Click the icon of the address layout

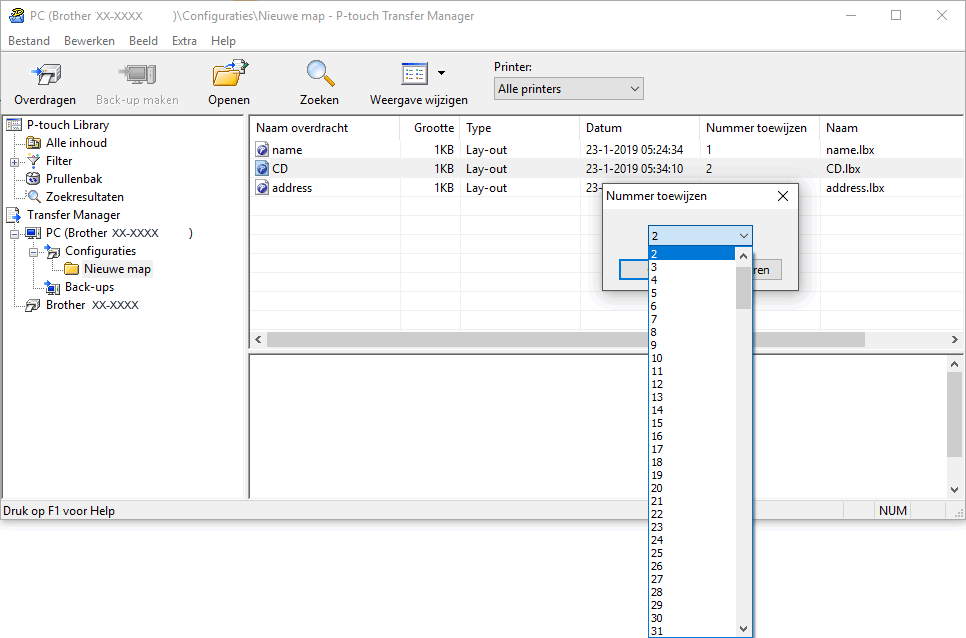tap(262, 188)
